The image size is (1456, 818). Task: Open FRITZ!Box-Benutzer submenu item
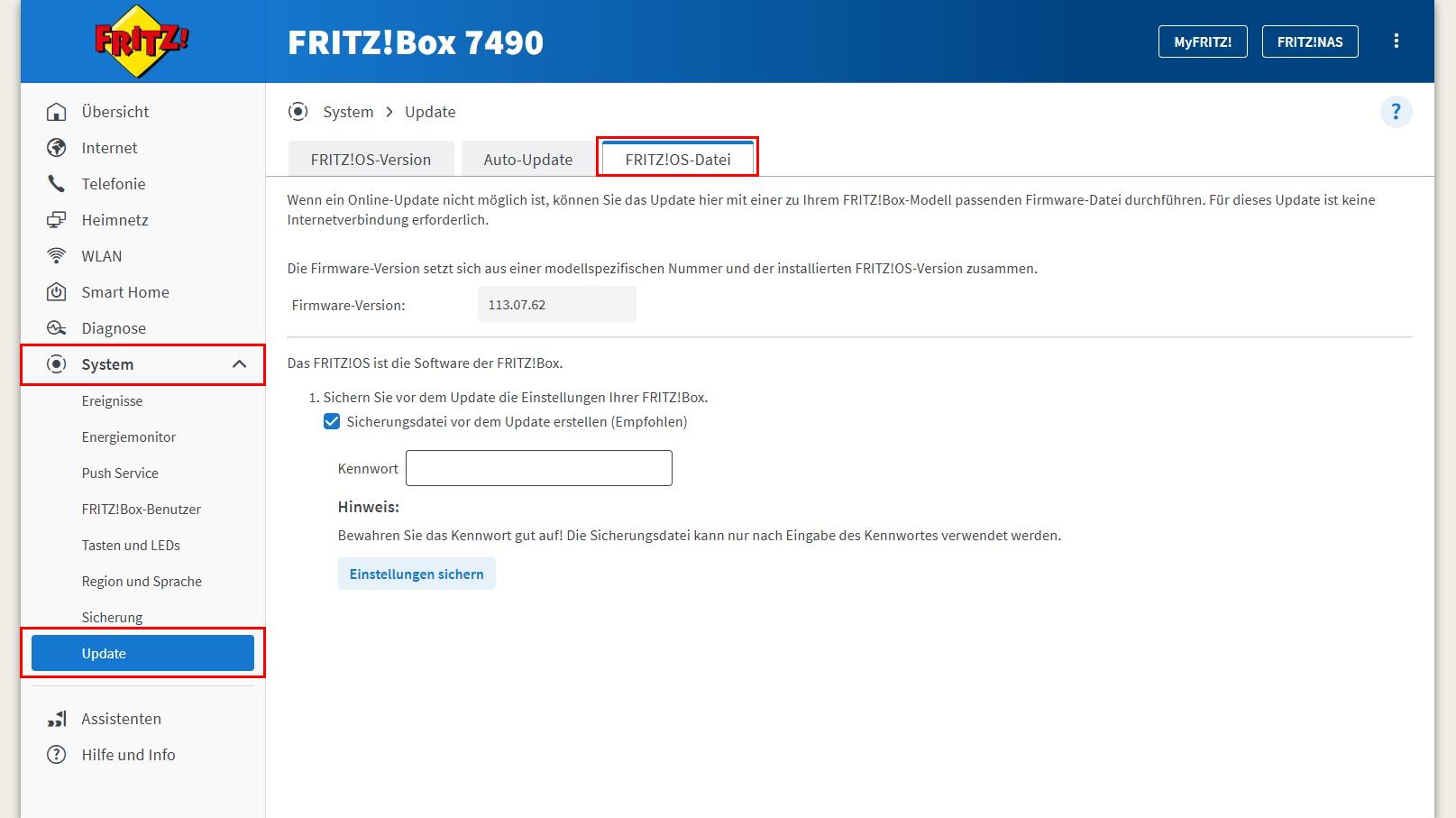[142, 510]
